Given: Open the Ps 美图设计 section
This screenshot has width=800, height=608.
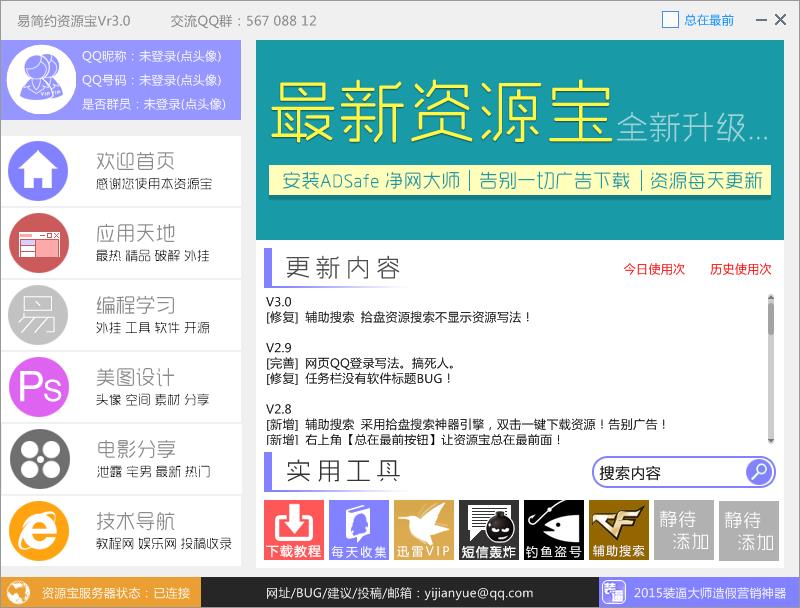Looking at the screenshot, I should coord(38,386).
